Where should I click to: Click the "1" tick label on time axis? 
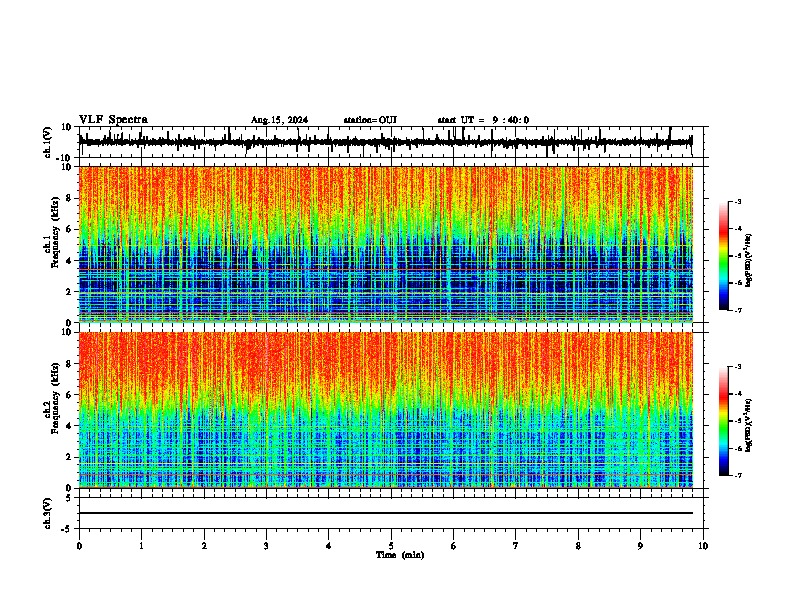(141, 546)
